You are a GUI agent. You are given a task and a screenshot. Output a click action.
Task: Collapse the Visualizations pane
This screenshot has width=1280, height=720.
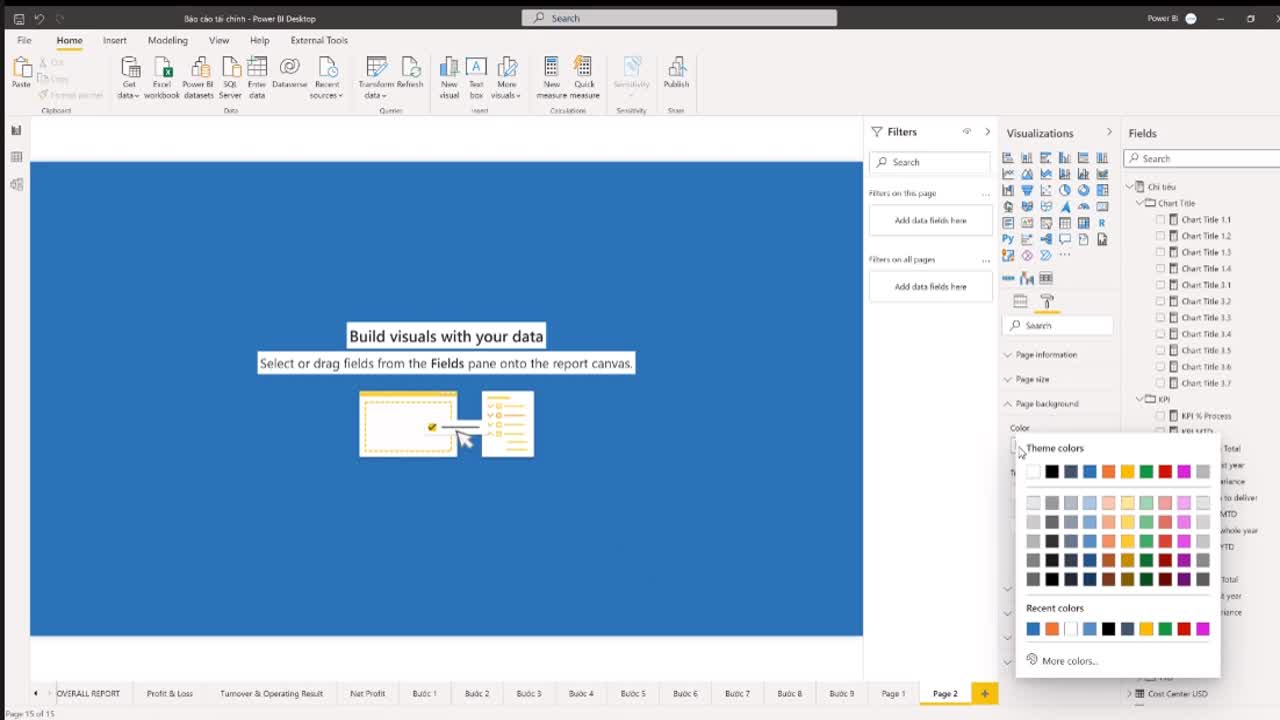coord(1108,132)
